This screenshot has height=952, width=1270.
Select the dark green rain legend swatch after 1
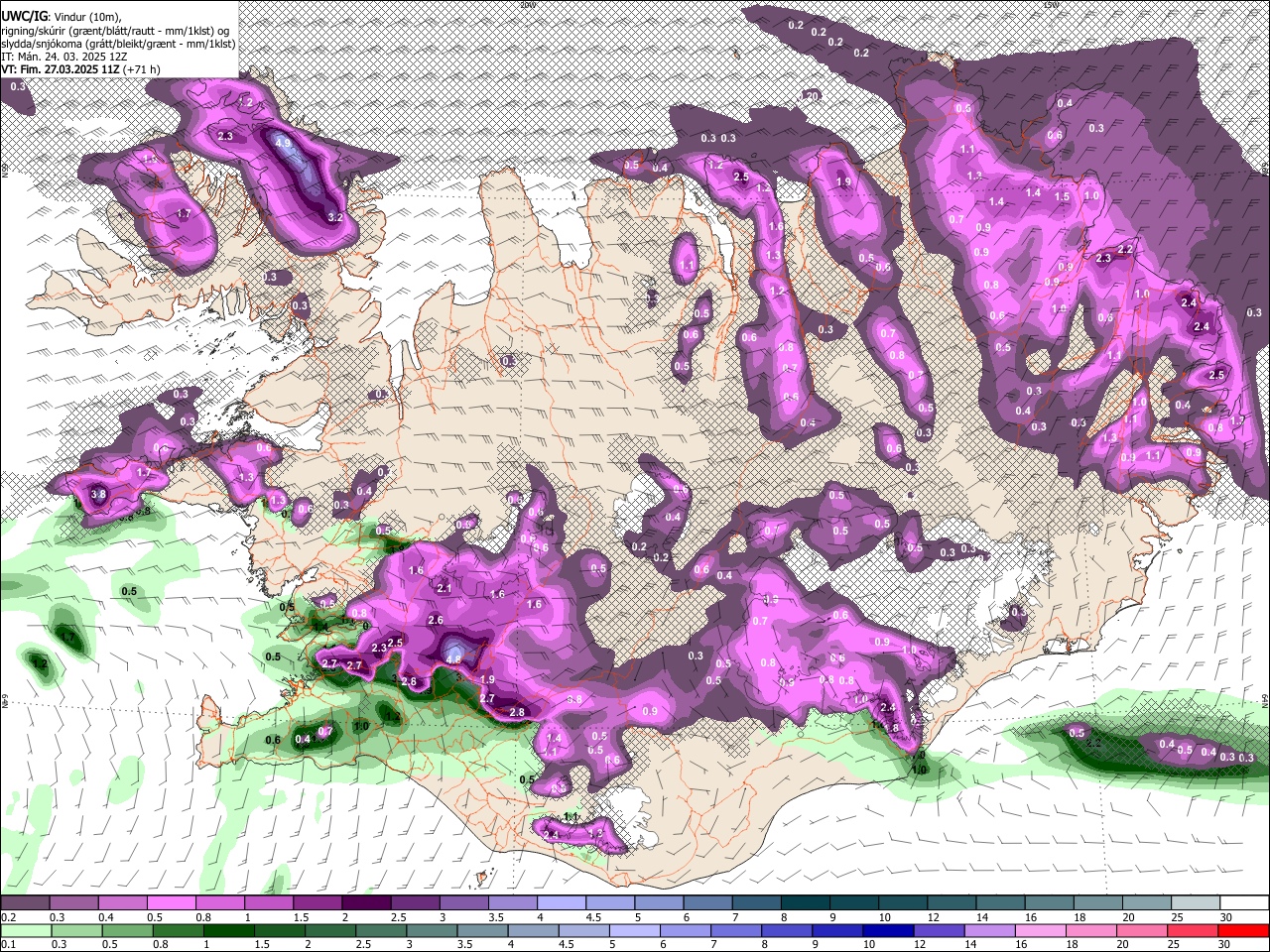228,930
